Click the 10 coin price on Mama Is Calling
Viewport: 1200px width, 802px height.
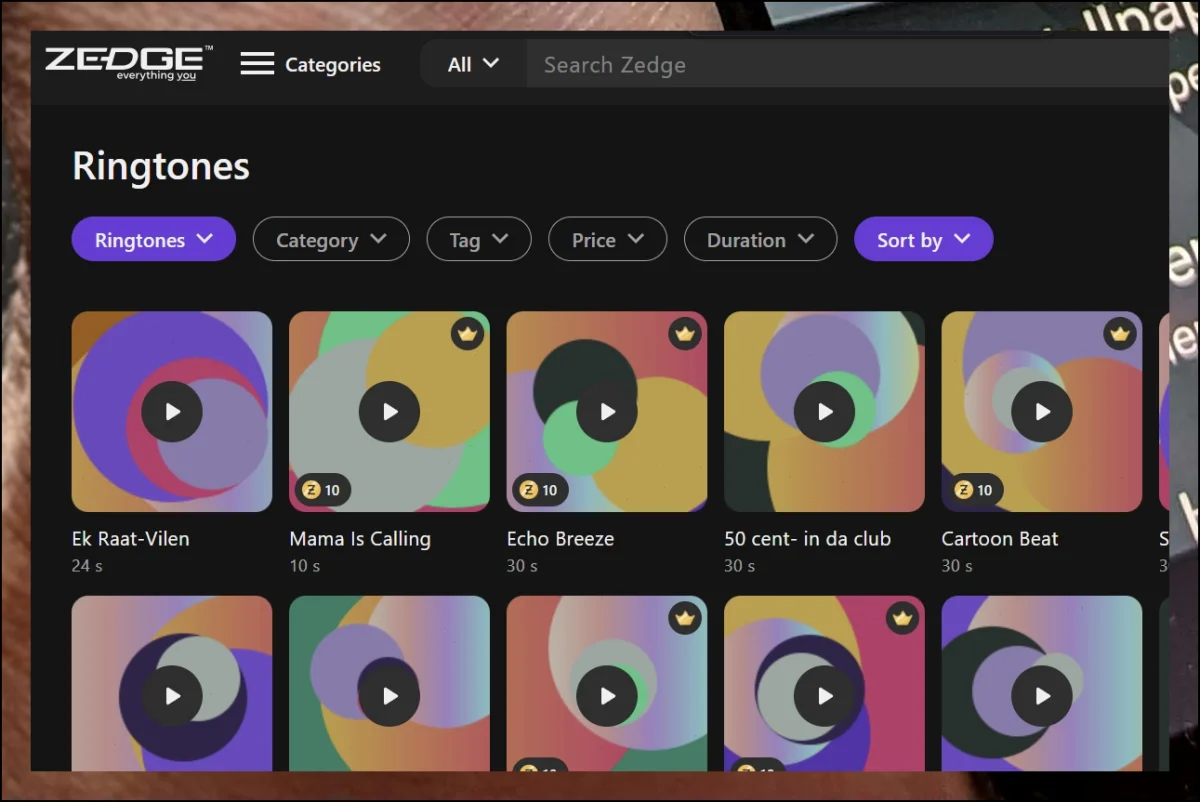pyautogui.click(x=322, y=490)
